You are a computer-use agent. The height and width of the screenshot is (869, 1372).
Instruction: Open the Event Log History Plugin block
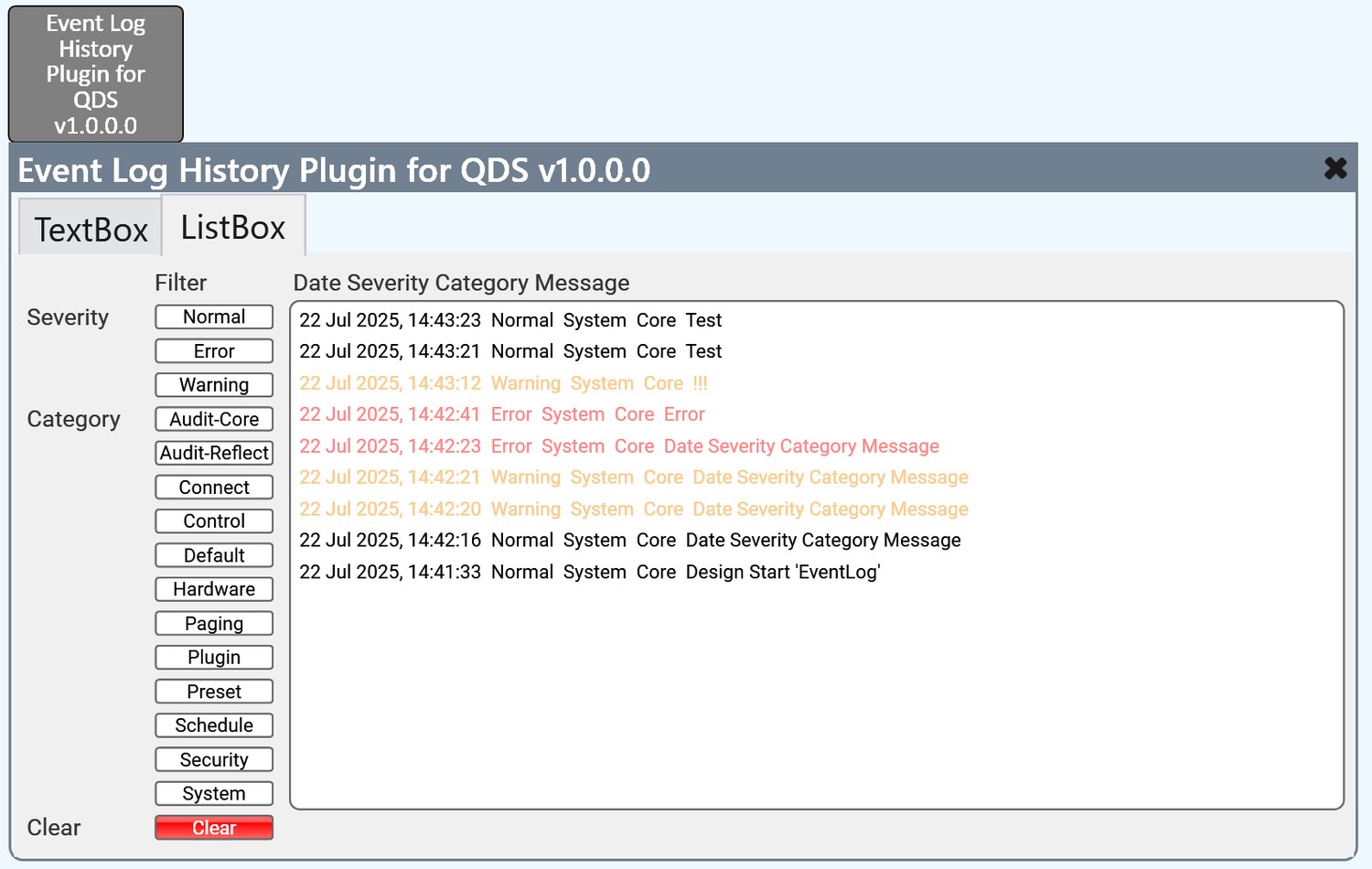96,74
